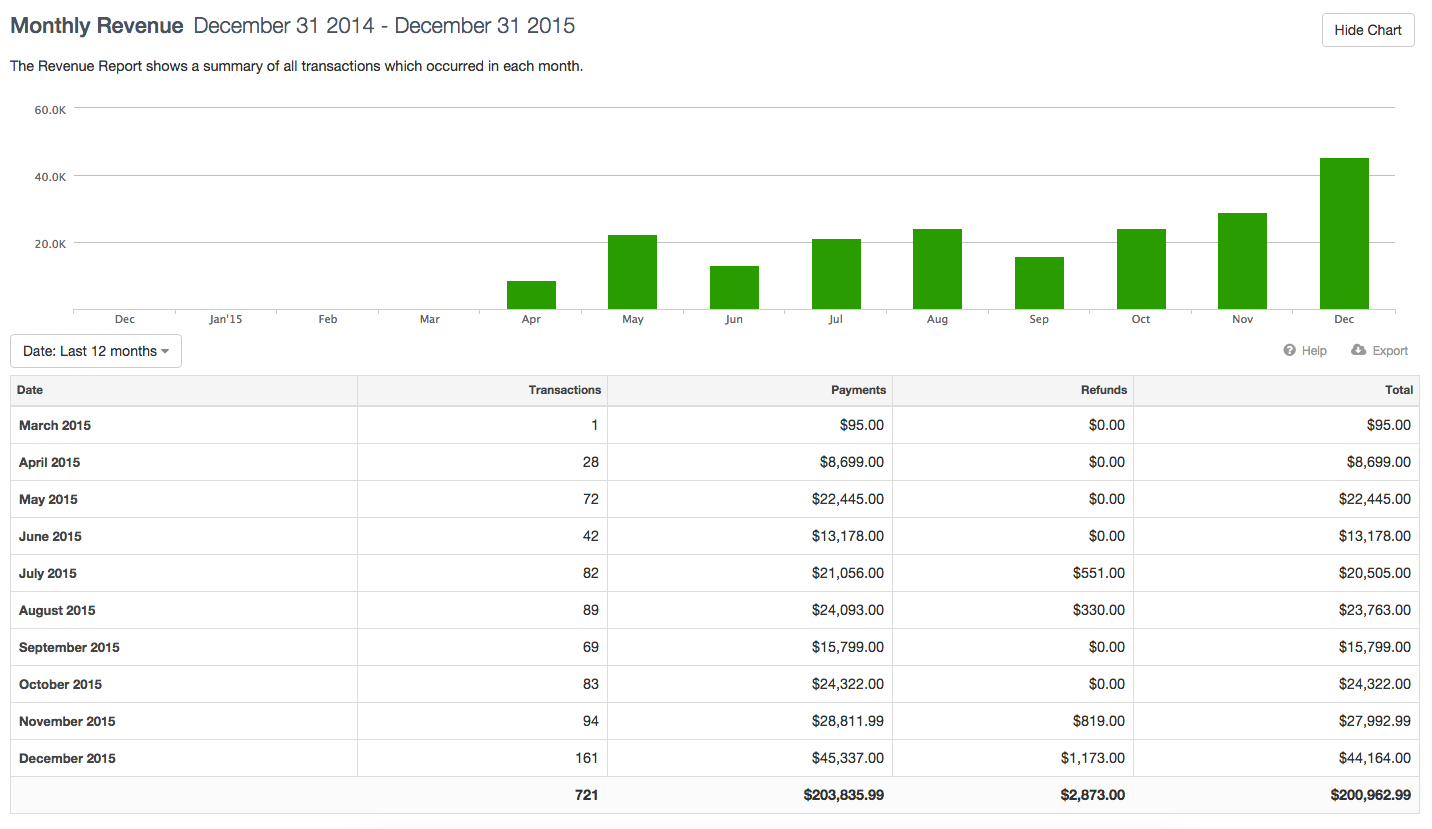Screen dimensions: 1432x829
Task: Click the $203,835.99 payments grand total
Action: coord(844,796)
